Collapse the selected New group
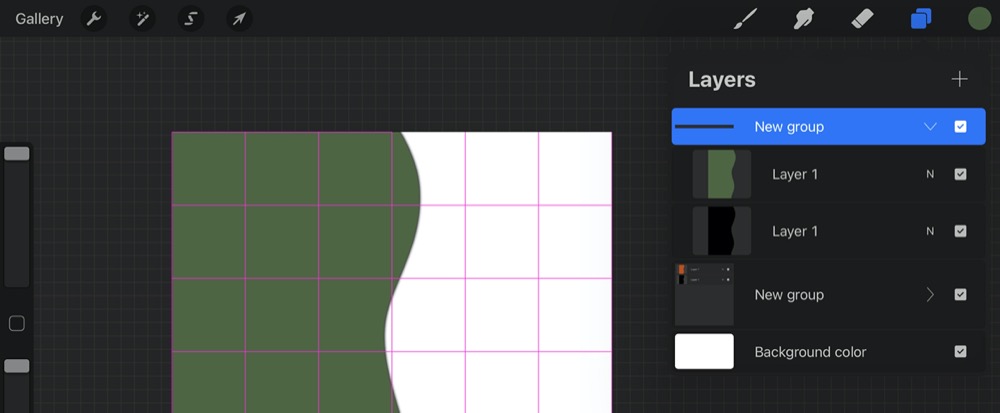 930,127
